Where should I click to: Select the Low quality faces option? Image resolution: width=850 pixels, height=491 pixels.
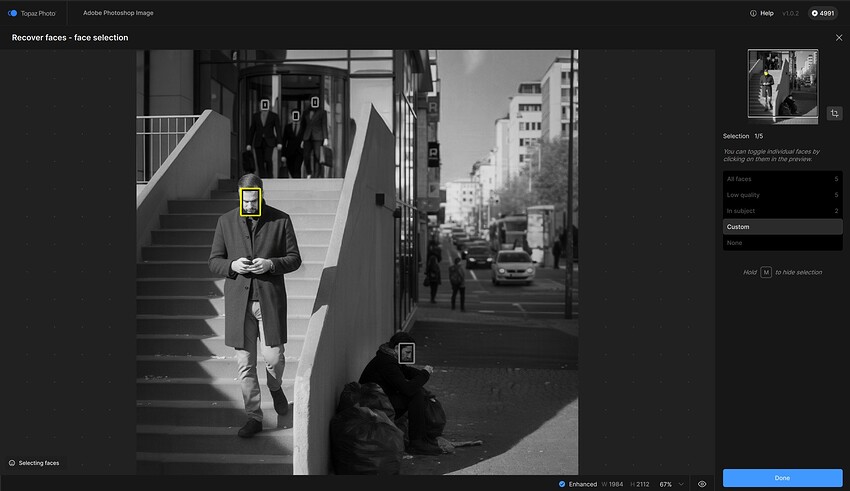[782, 195]
